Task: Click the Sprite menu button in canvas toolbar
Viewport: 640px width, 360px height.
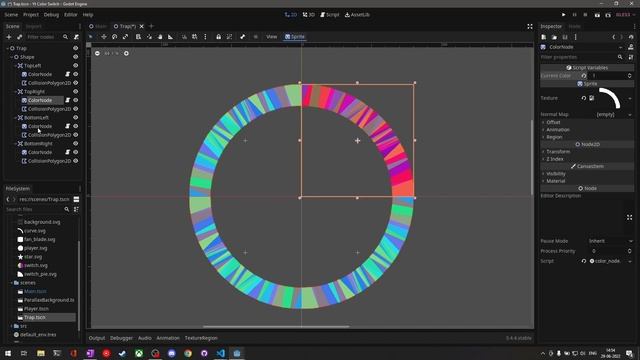Action: (295, 37)
